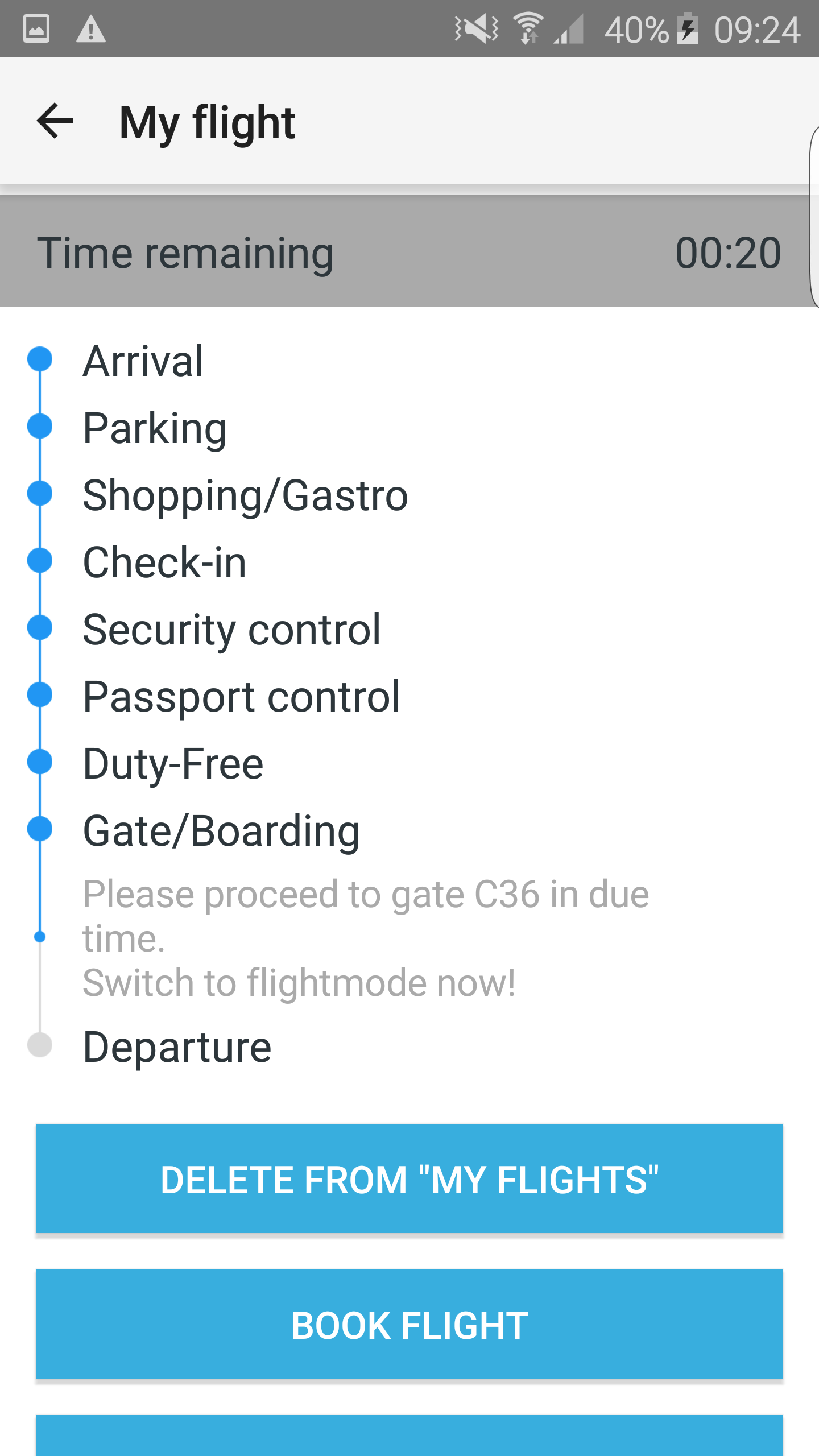This screenshot has width=819, height=1456.
Task: Tap the back arrow icon
Action: 55,121
